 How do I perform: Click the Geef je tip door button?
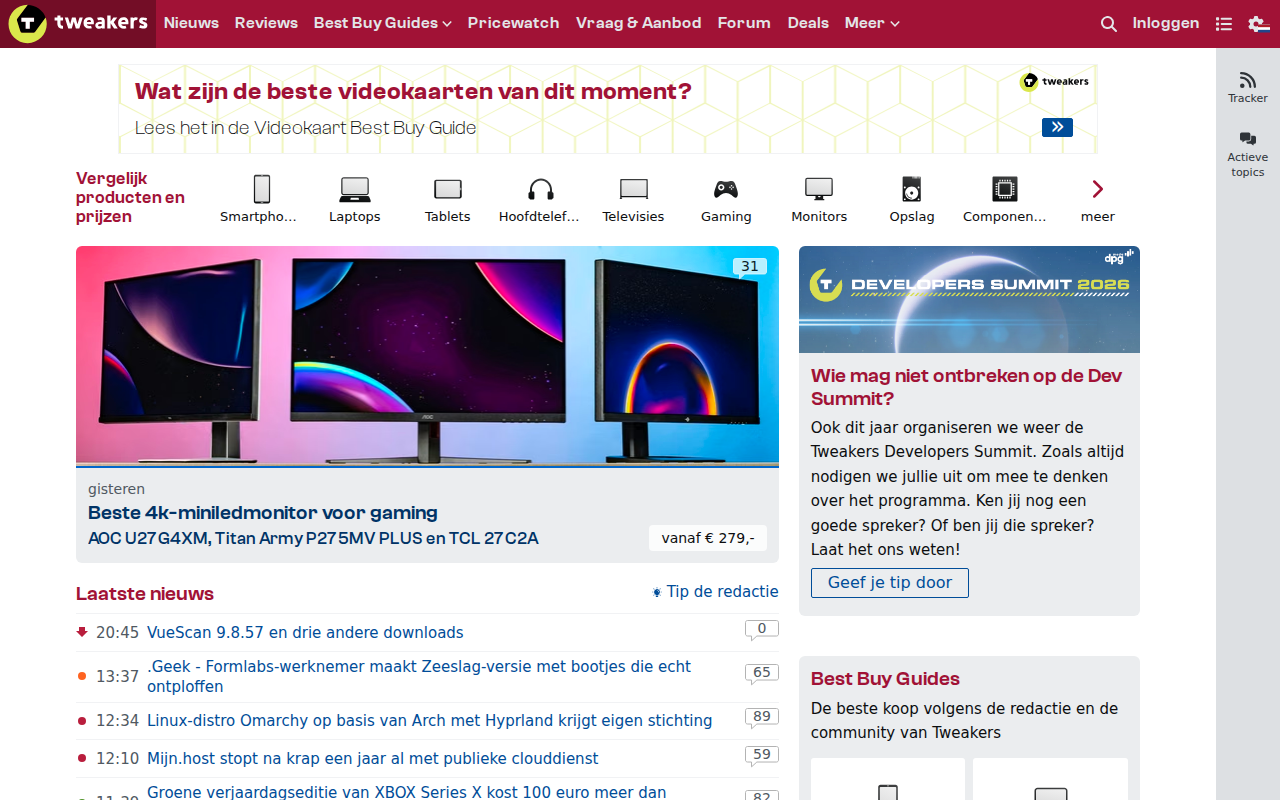[890, 583]
